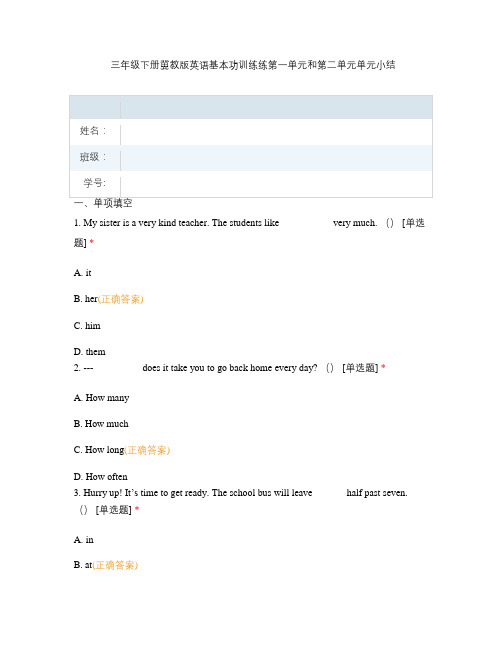502x649 pixels.
Task: Select option A. in for question 3
Action: pyautogui.click(x=84, y=540)
